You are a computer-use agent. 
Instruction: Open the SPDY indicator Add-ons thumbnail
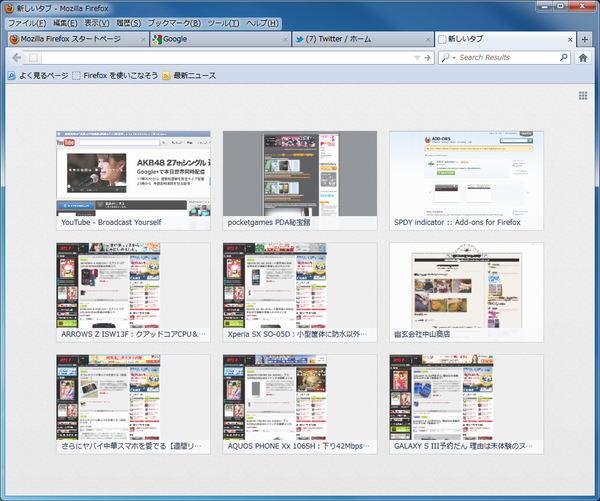(x=466, y=181)
